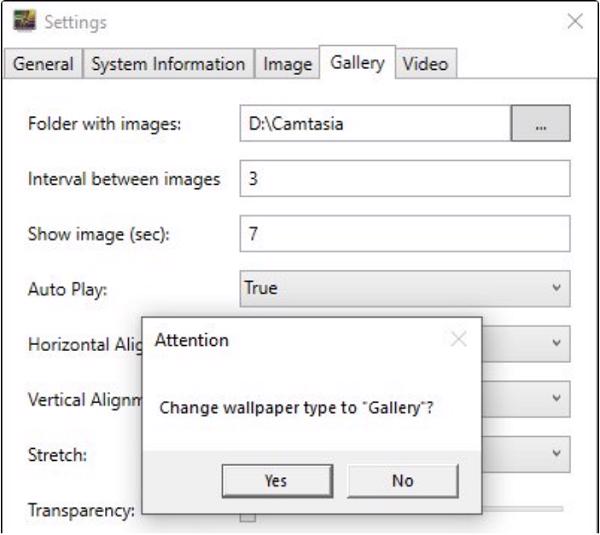
Task: Select the Gallery tab
Action: (357, 63)
